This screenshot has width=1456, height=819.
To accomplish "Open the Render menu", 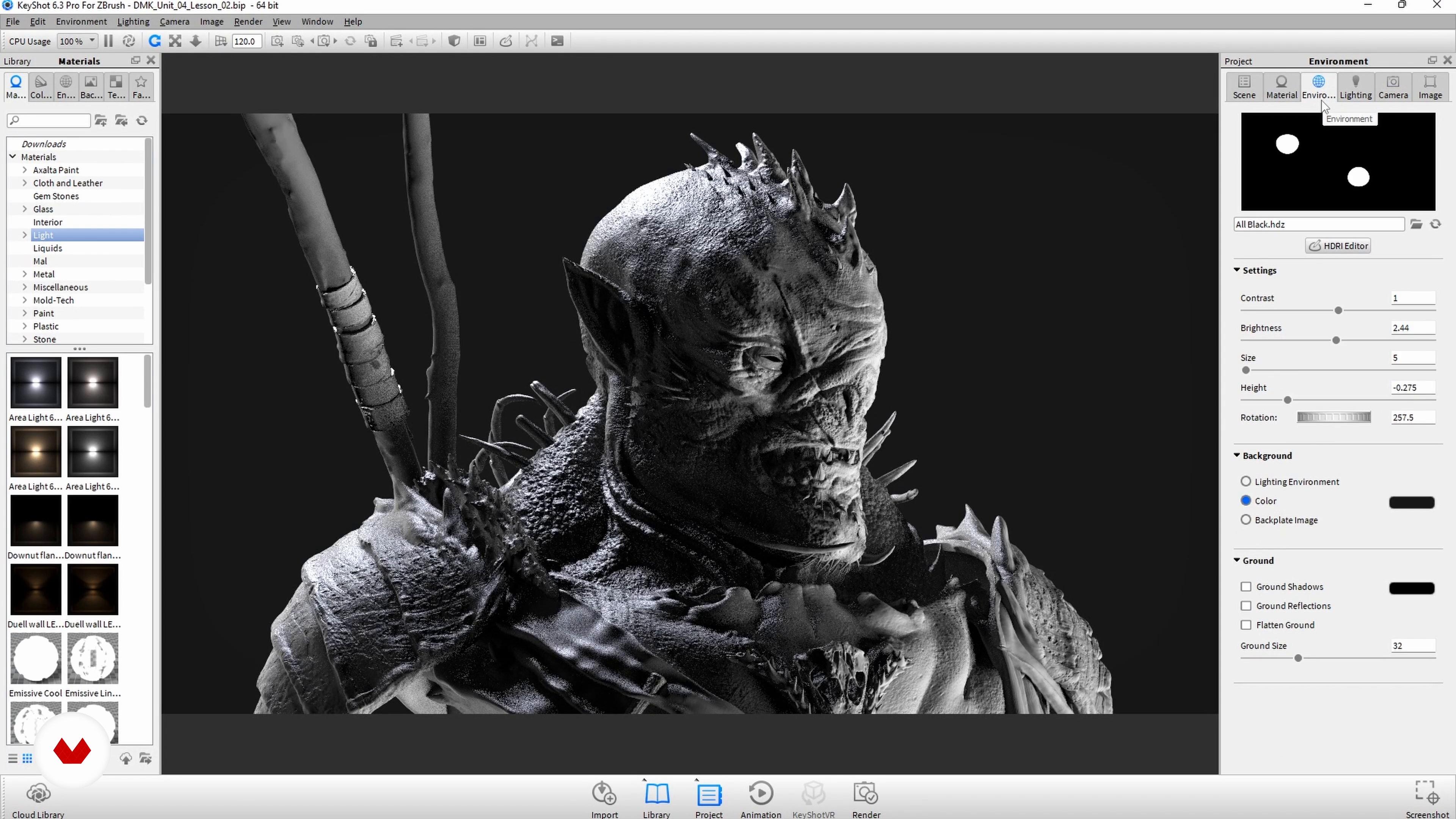I will tap(248, 22).
